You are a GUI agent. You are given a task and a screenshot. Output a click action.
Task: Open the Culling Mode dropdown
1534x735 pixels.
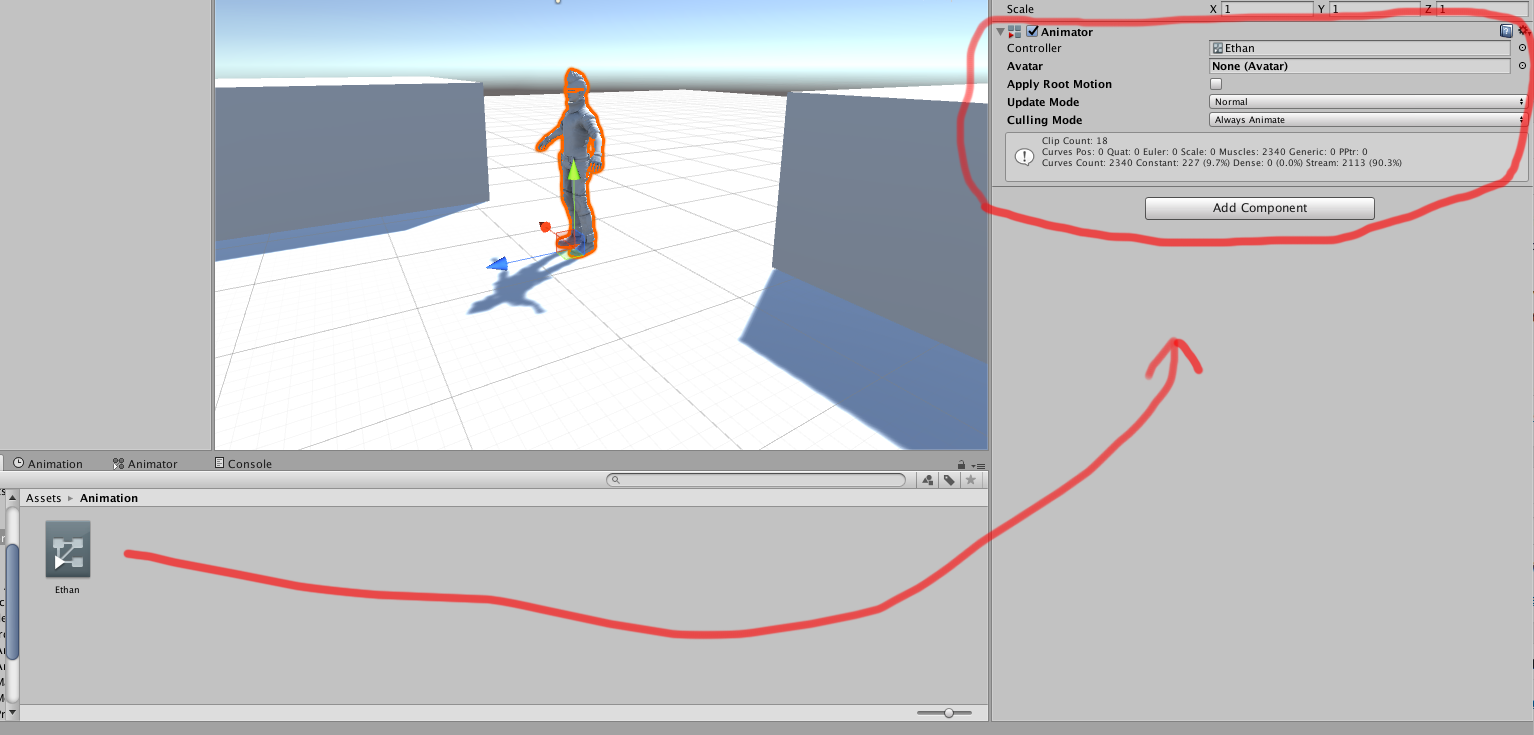tap(1368, 120)
